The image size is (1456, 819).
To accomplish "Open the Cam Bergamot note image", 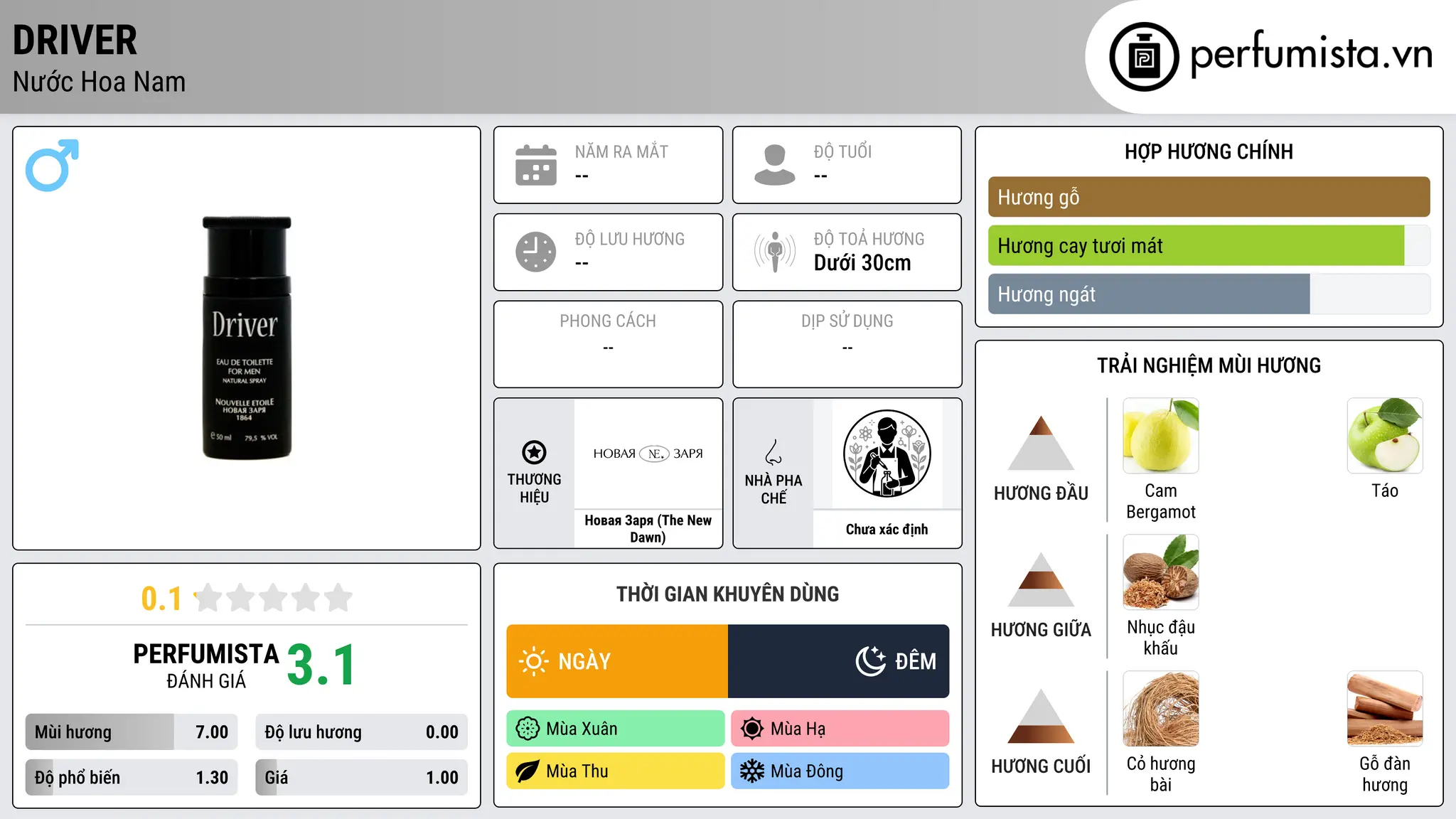I will 1161,436.
